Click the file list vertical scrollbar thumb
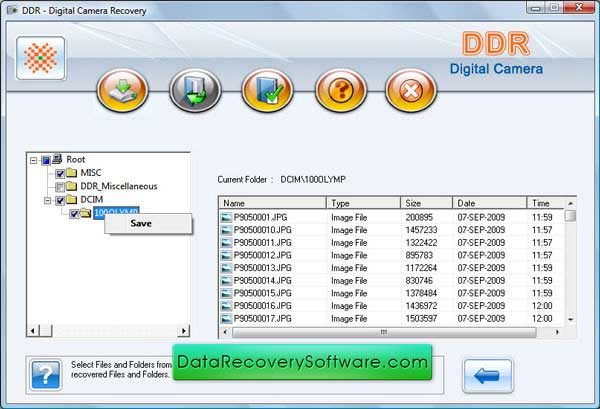 571,216
